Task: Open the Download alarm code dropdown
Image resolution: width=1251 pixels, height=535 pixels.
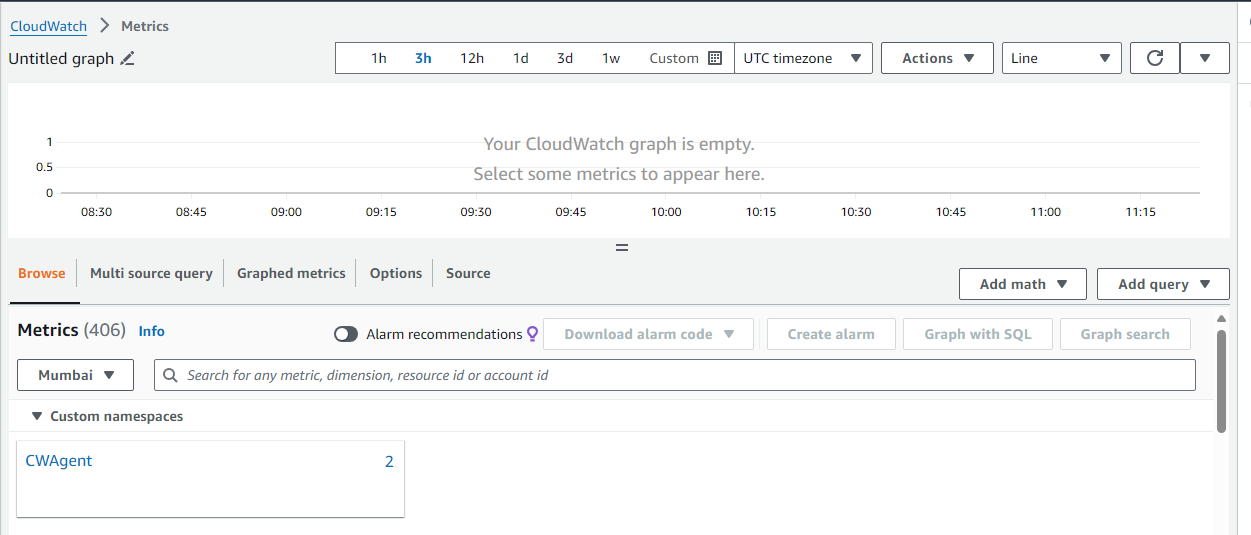Action: tap(648, 334)
